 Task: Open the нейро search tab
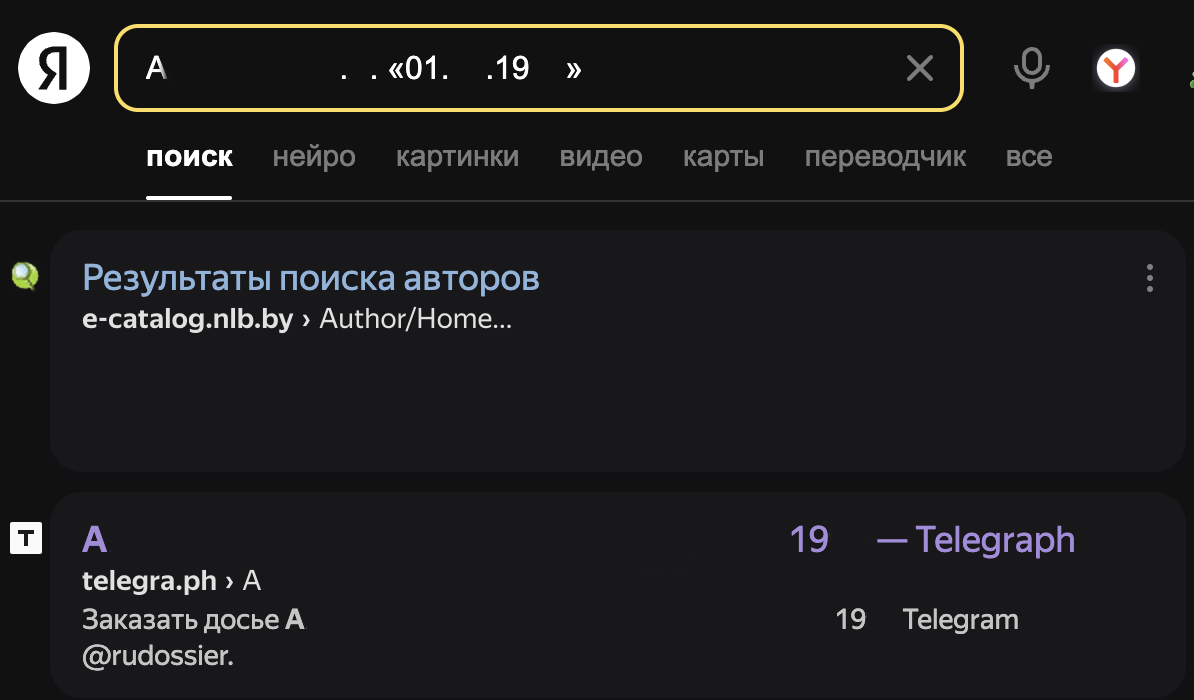point(313,156)
